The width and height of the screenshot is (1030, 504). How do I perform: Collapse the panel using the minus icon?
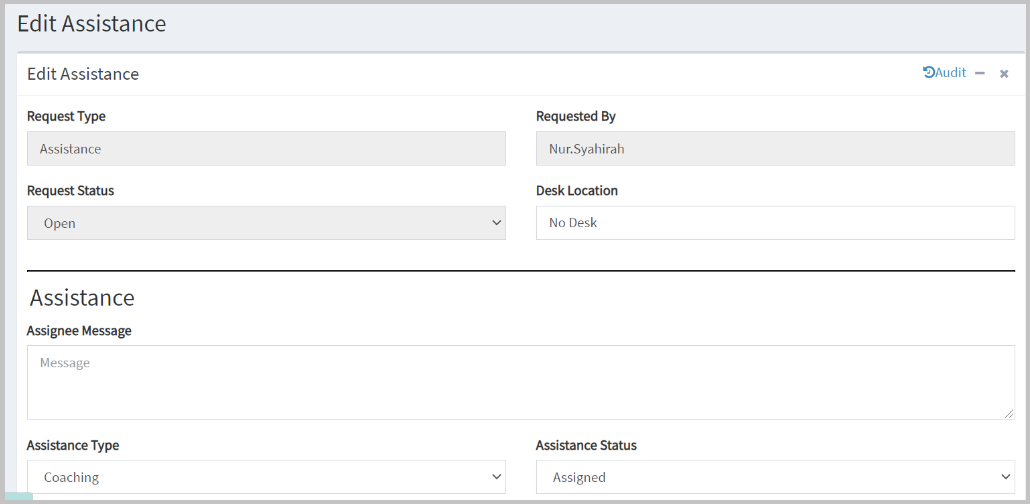[x=979, y=74]
